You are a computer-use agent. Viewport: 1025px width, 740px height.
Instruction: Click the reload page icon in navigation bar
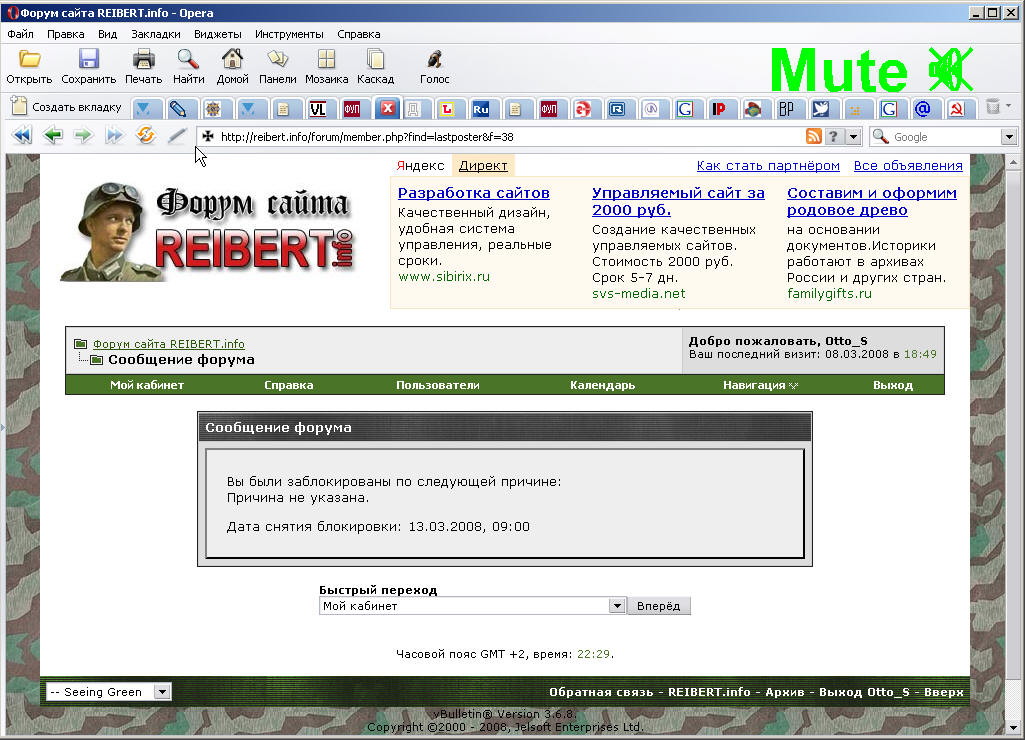pyautogui.click(x=146, y=136)
